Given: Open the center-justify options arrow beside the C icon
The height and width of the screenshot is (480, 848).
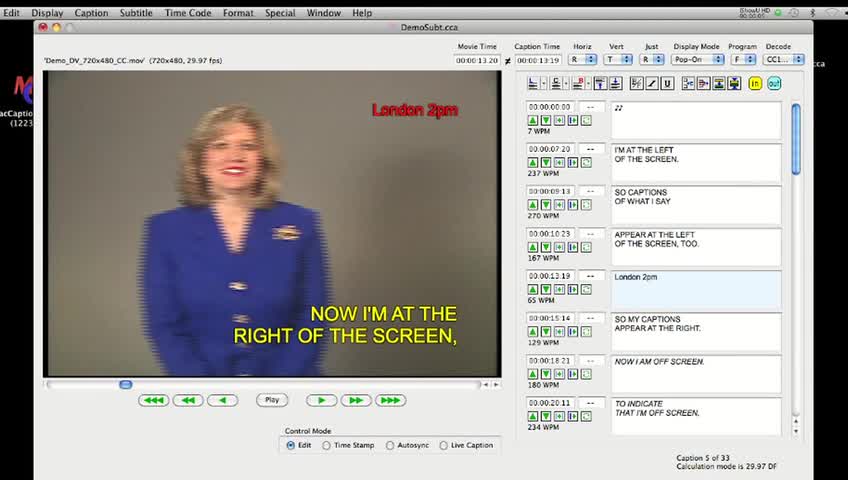Looking at the screenshot, I should pyautogui.click(x=566, y=84).
